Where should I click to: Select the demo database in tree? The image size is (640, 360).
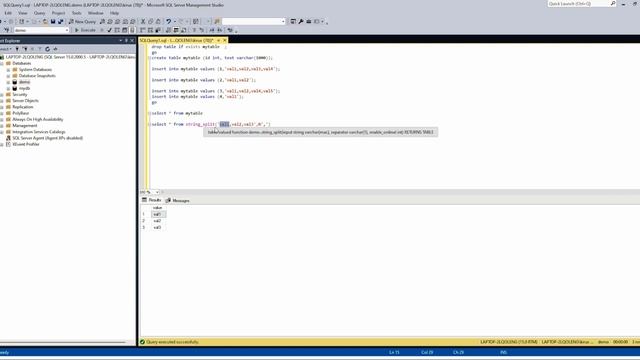24,82
